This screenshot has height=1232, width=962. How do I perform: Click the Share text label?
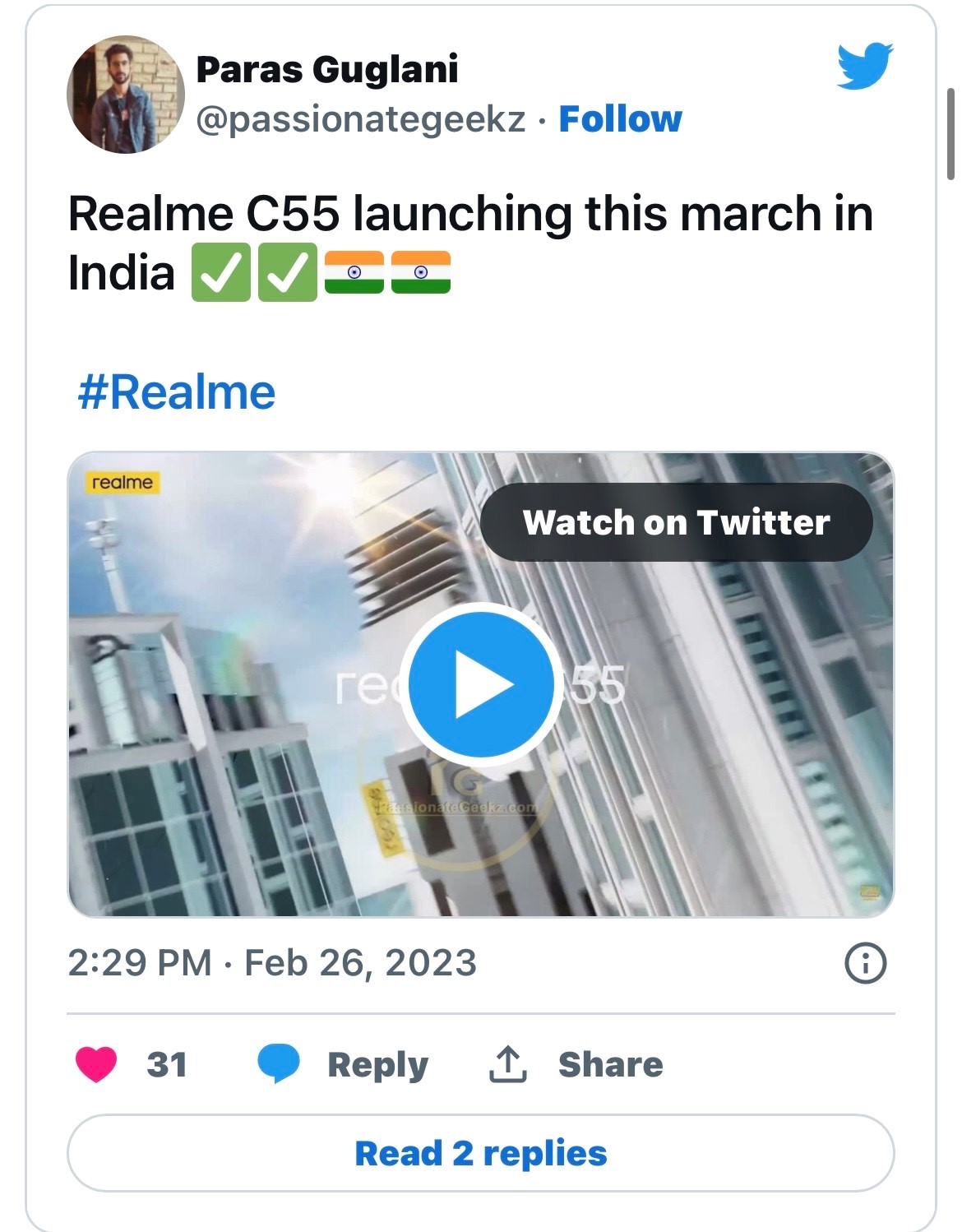coord(610,1064)
